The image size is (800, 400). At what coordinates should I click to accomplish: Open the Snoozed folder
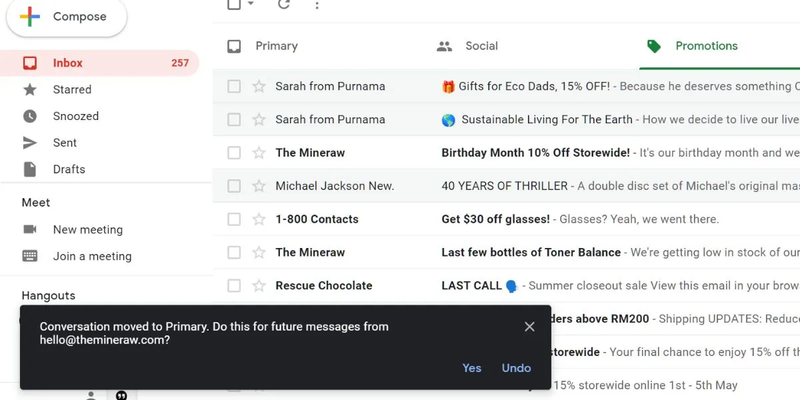pyautogui.click(x=76, y=116)
